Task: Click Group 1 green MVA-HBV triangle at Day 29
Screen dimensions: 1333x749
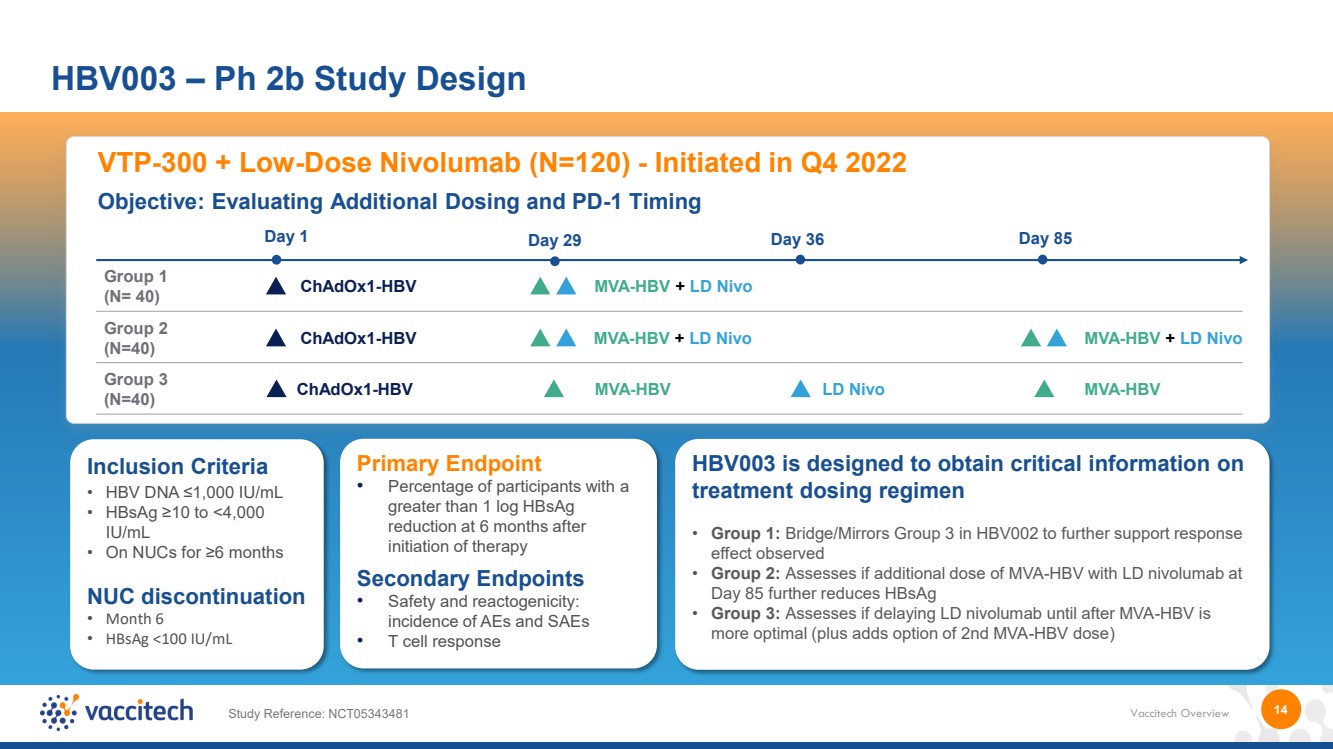Action: 540,286
